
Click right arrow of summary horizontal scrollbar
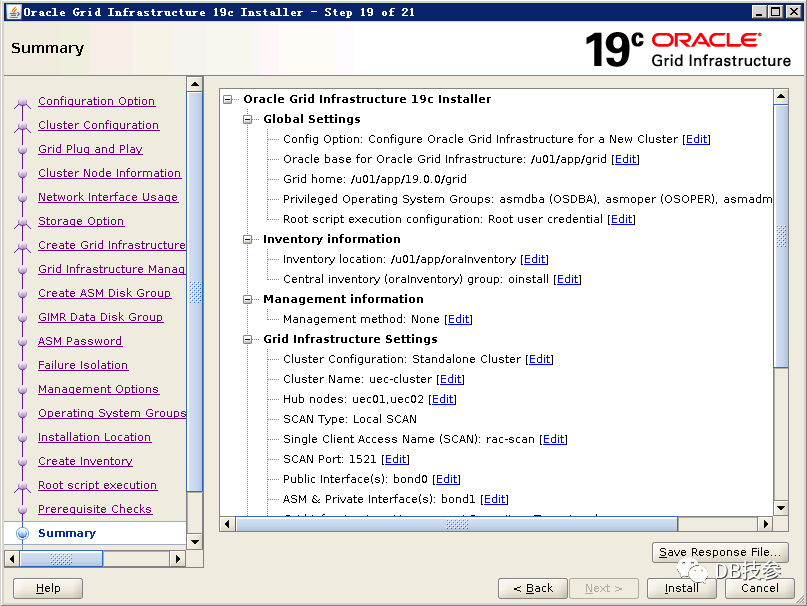point(766,524)
